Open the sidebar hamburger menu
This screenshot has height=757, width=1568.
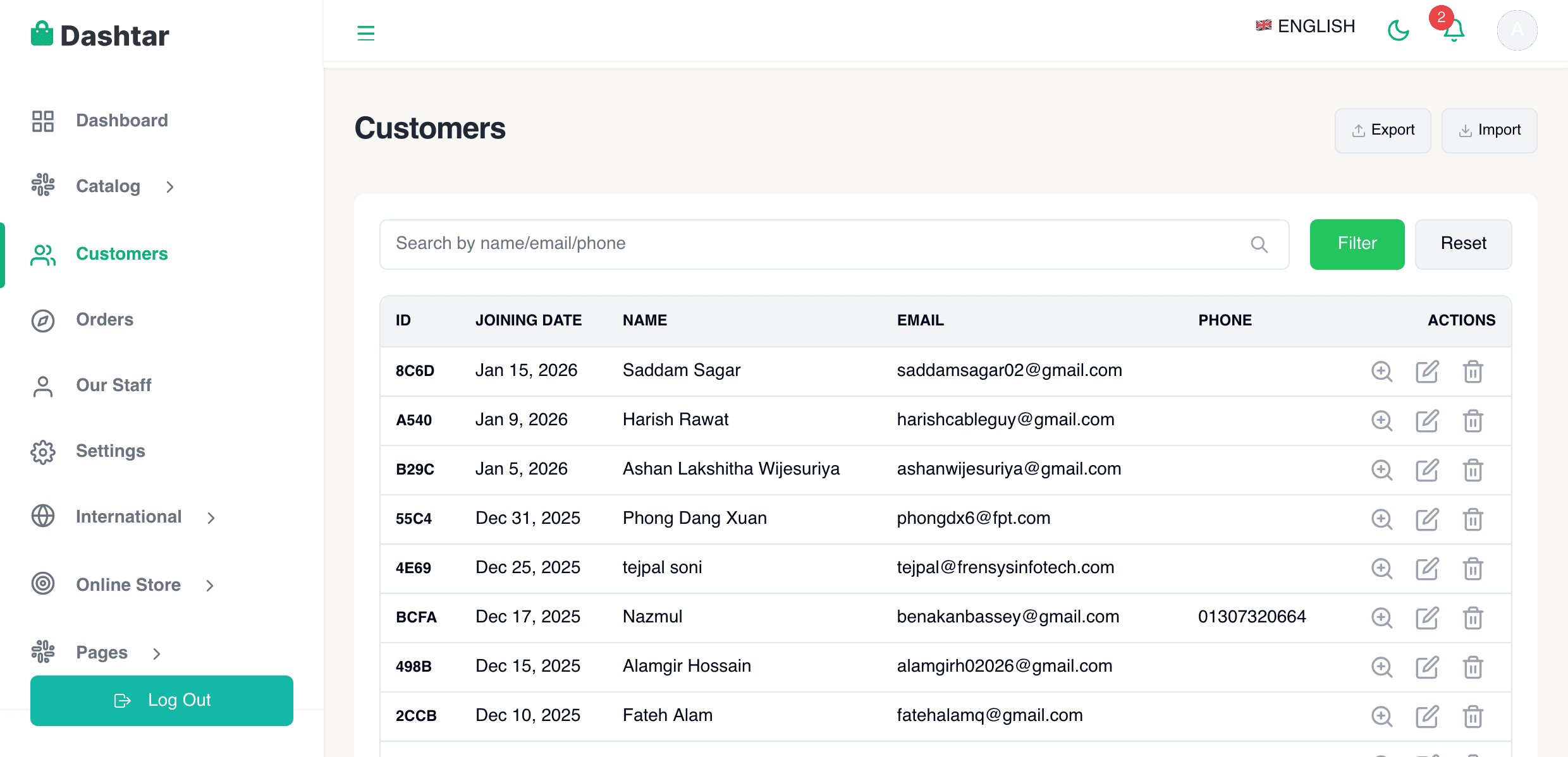365,32
